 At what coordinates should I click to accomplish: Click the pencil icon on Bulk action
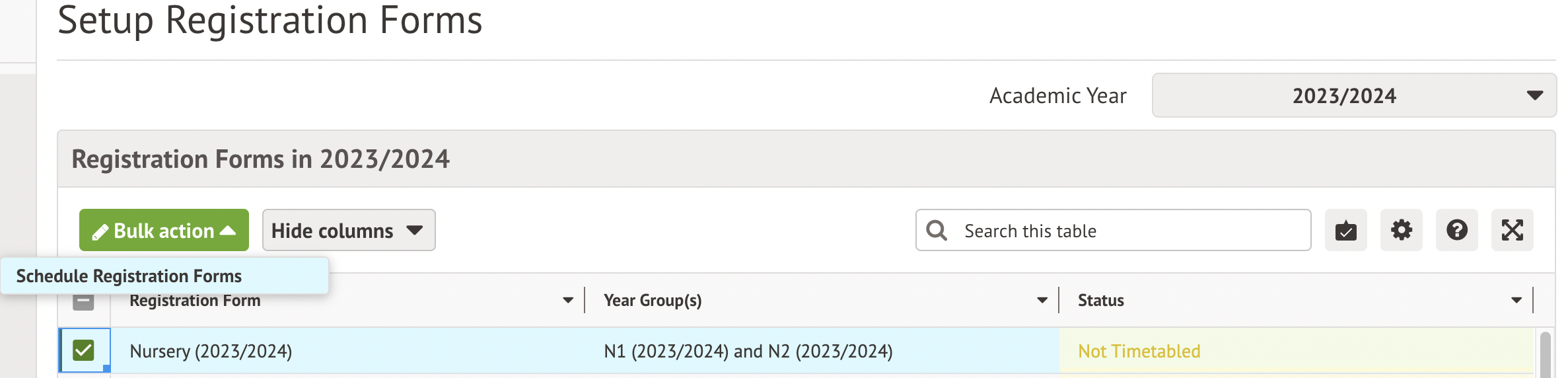point(100,232)
